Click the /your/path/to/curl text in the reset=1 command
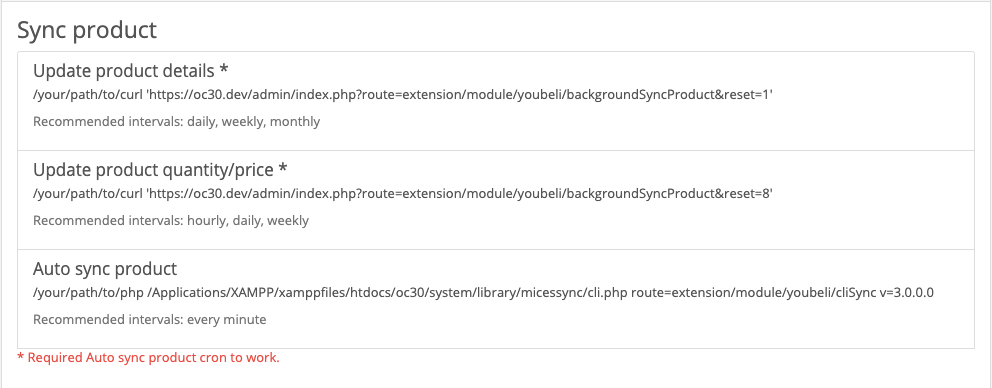Viewport: 992px width, 388px height. point(88,94)
